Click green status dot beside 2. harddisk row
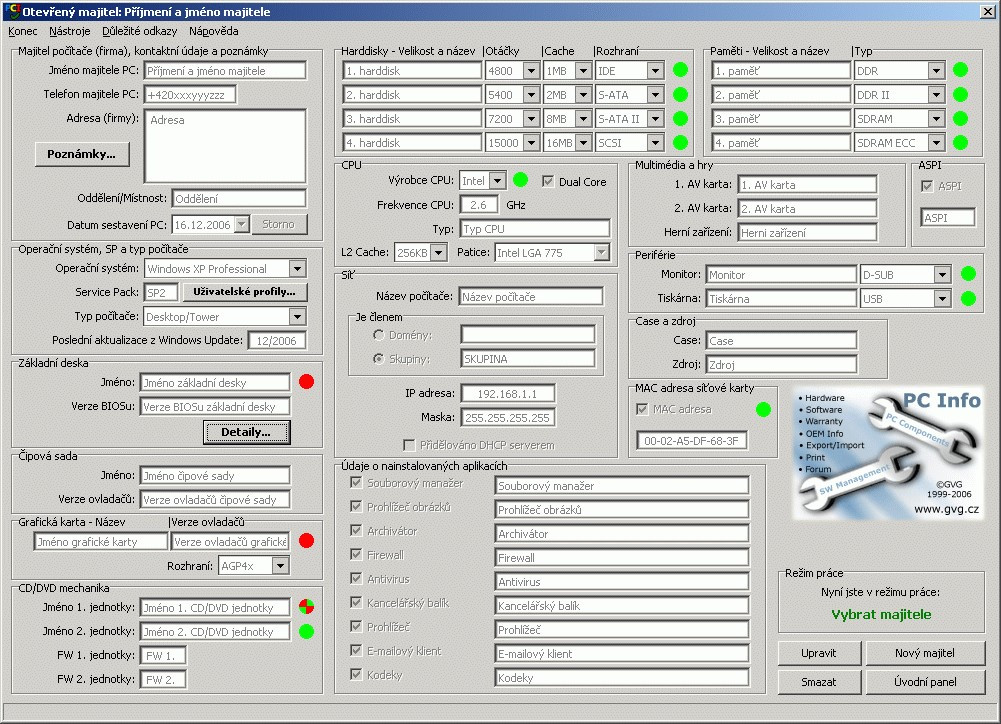 coord(681,94)
